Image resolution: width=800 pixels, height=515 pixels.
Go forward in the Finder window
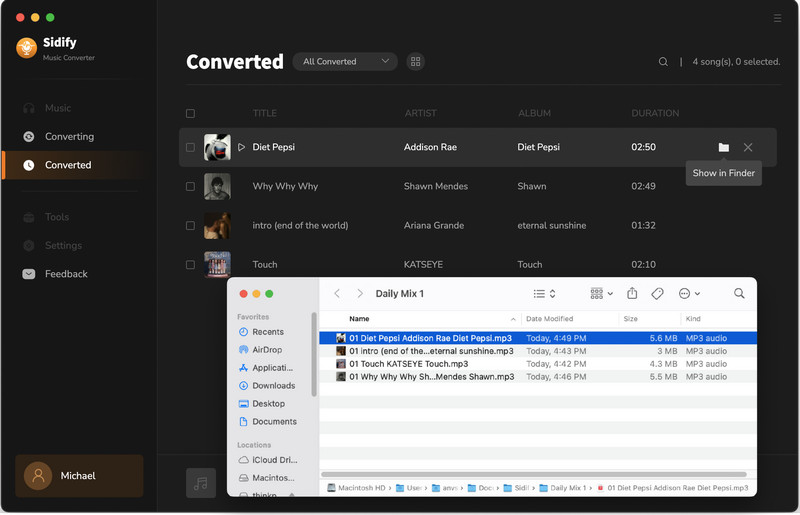(360, 293)
